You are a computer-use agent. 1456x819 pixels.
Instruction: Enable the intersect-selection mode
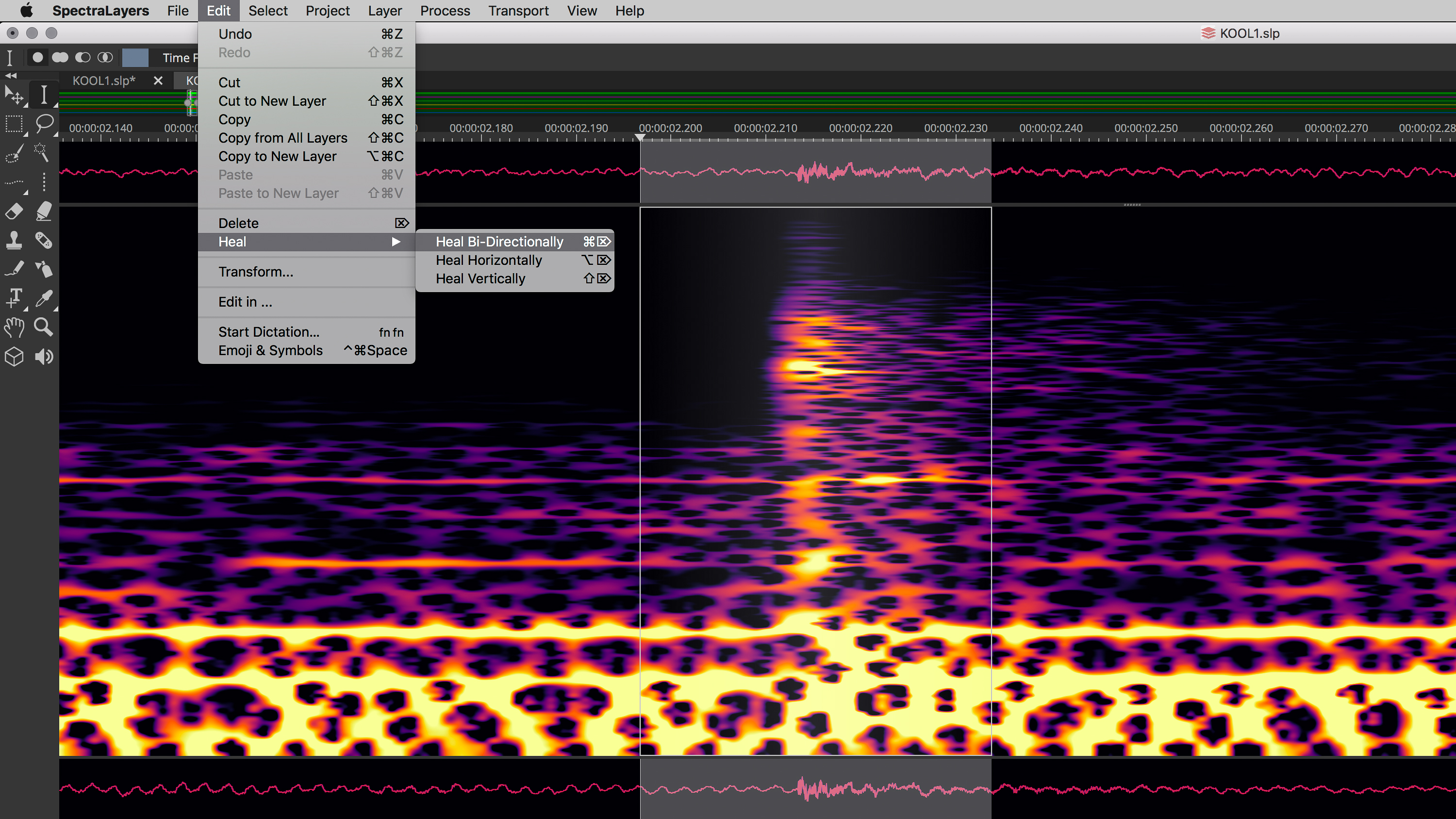tap(105, 57)
